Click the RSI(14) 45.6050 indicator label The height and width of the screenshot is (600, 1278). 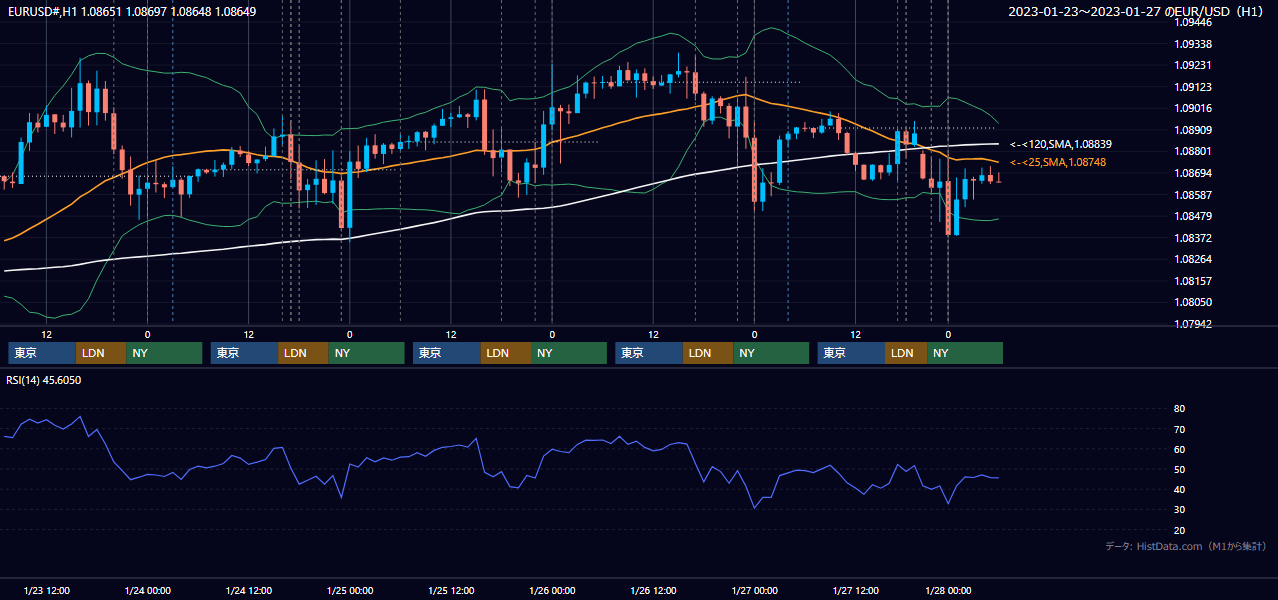pos(44,380)
